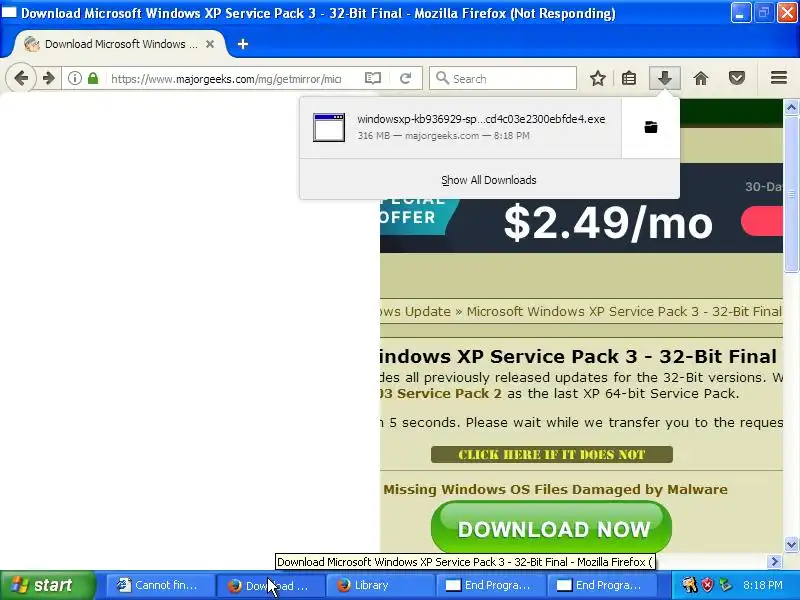The image size is (800, 600).
Task: Open containing folder of the downloaded file
Action: tap(651, 127)
